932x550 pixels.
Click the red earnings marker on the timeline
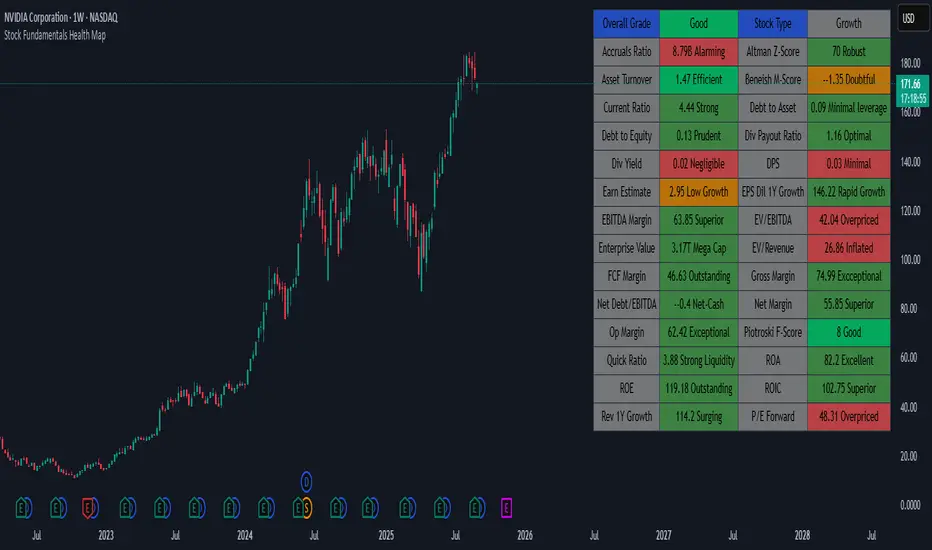(88, 508)
